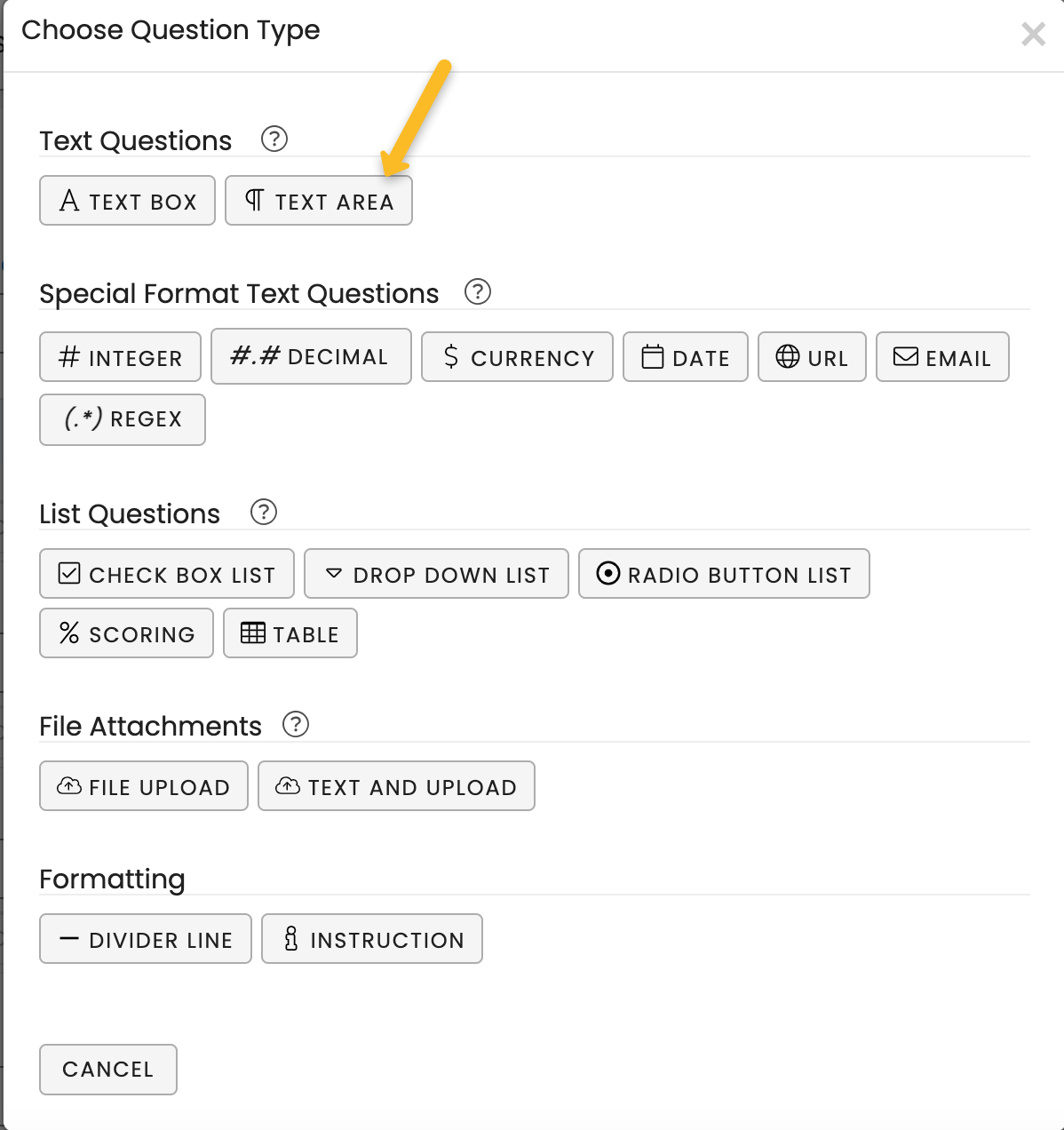The width and height of the screenshot is (1064, 1130).
Task: Choose the Integer question type
Action: pos(120,356)
